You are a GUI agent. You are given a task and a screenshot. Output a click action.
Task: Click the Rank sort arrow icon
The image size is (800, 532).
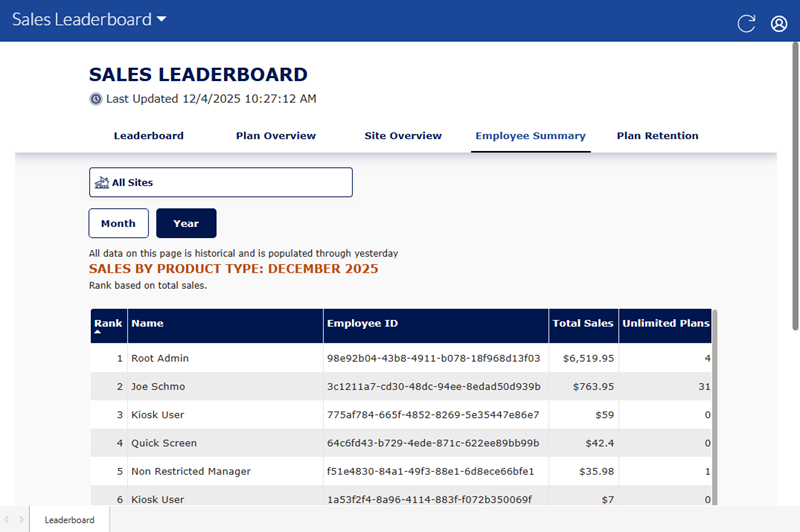pyautogui.click(x=97, y=332)
